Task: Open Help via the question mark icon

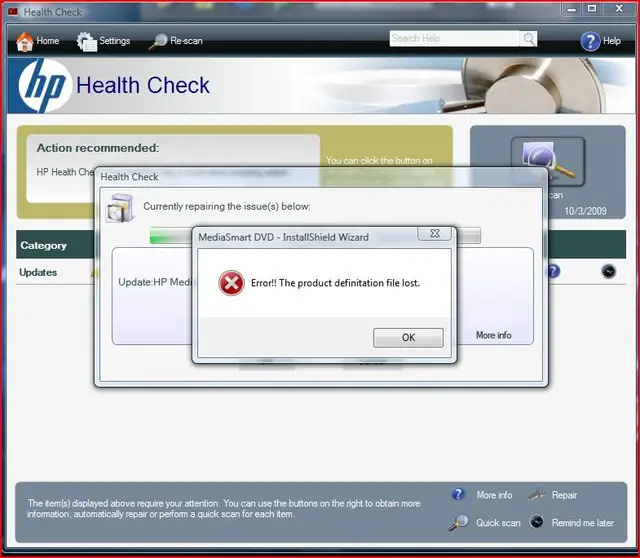Action: tap(590, 41)
